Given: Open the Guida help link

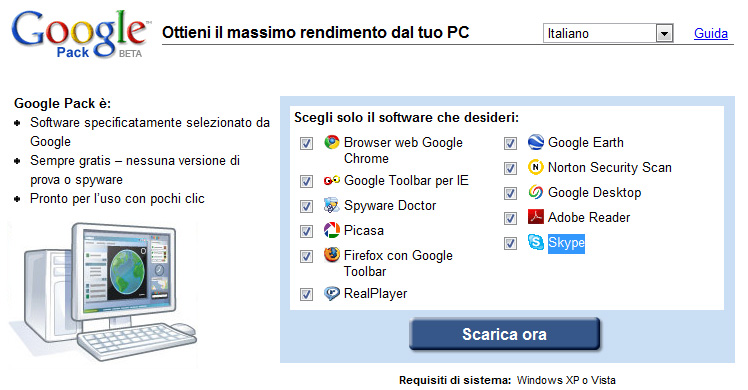Looking at the screenshot, I should (711, 33).
